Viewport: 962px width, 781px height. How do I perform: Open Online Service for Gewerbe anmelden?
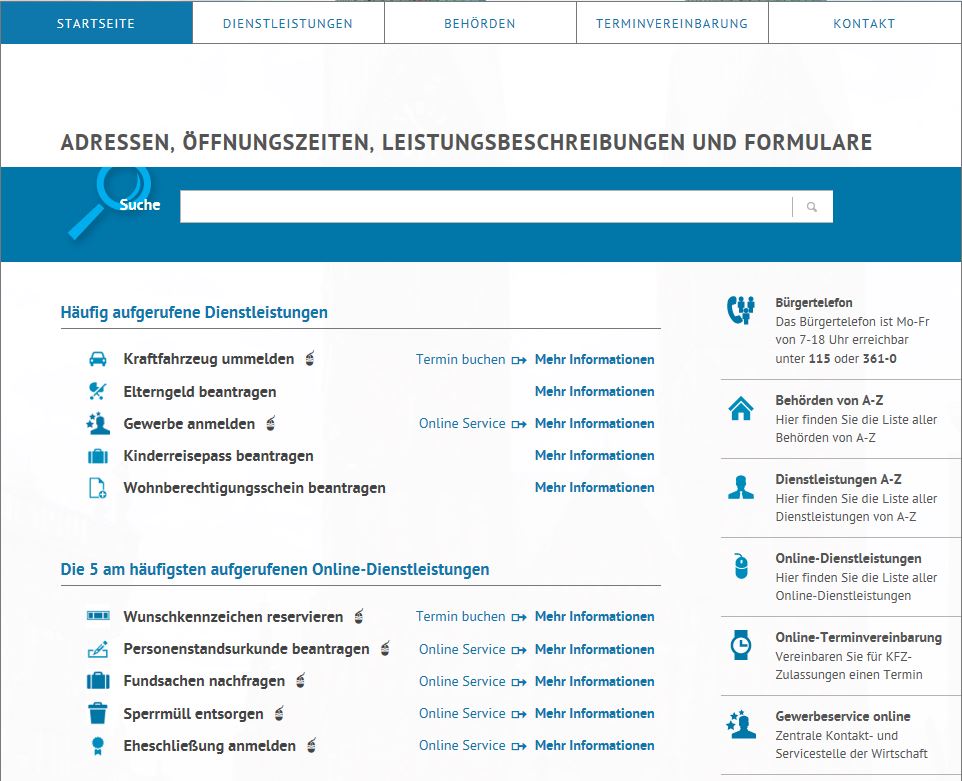[462, 424]
